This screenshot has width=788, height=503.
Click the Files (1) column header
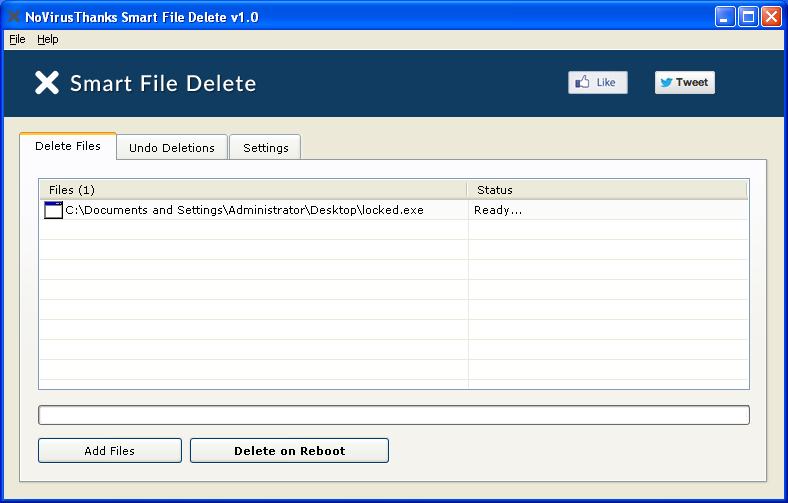pyautogui.click(x=253, y=190)
